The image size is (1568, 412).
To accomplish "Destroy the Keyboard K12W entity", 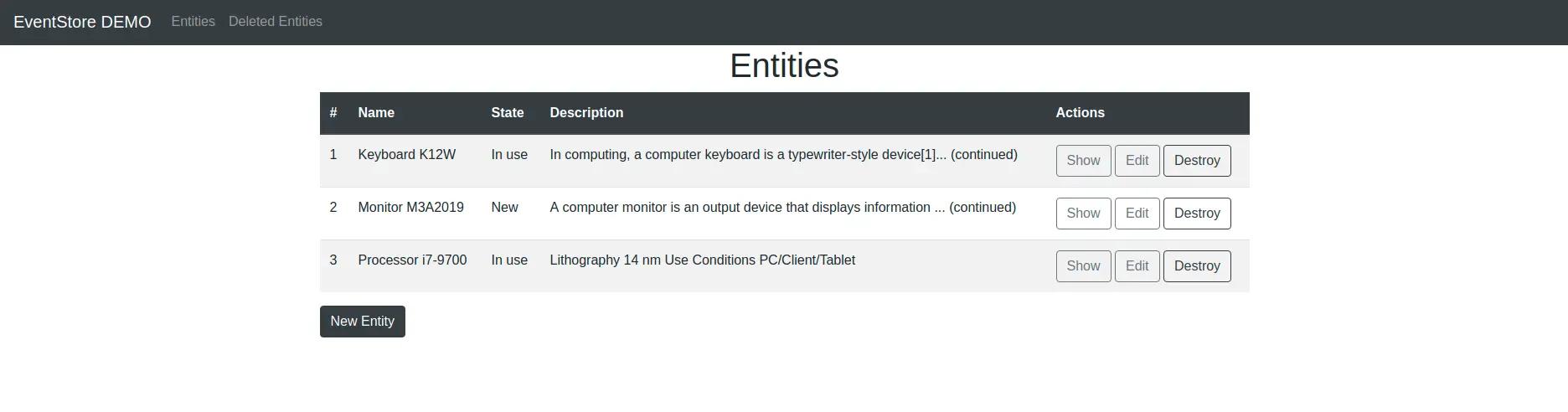I will click(x=1196, y=161).
